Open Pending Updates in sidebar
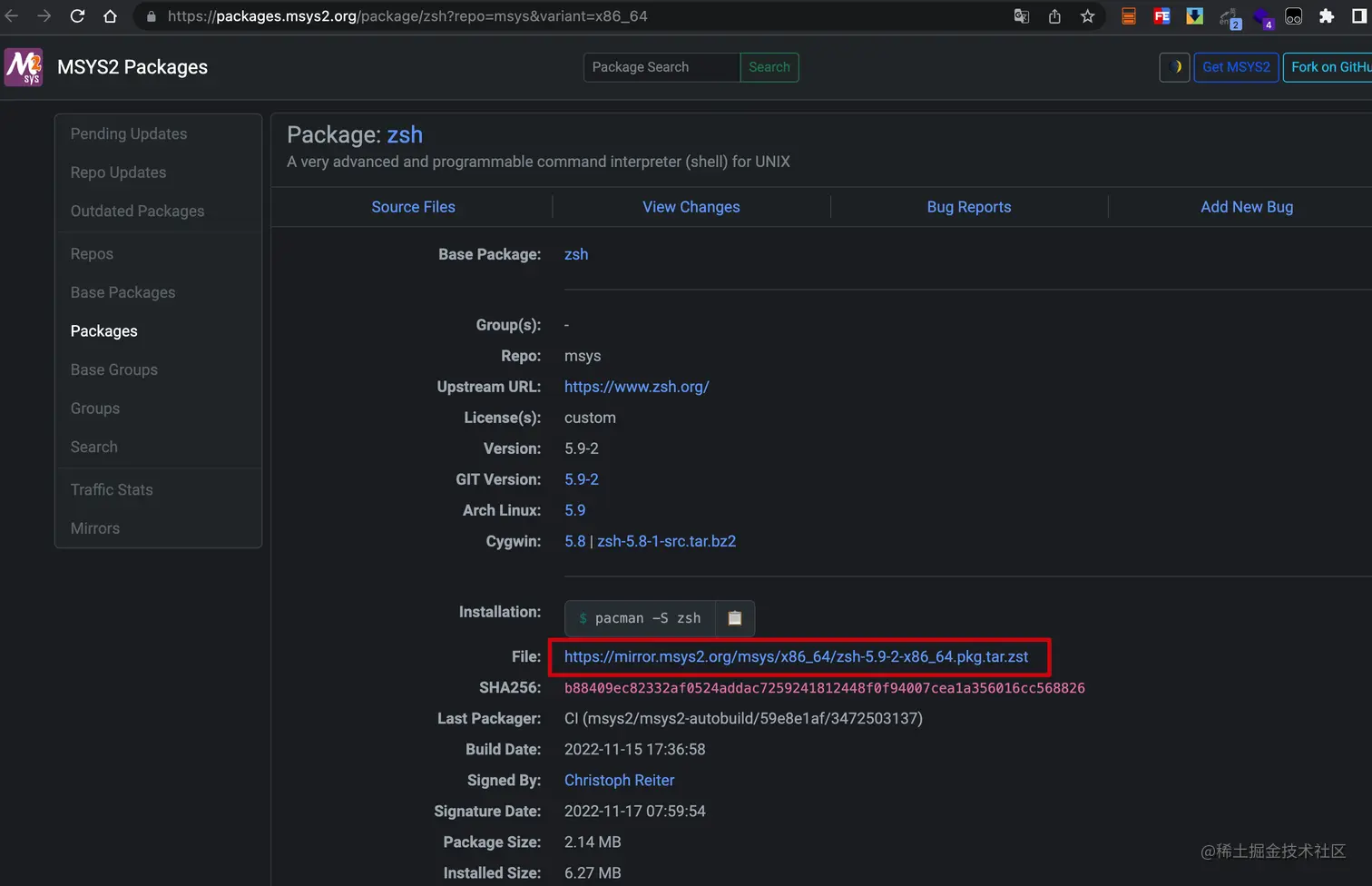1372x886 pixels. click(129, 133)
